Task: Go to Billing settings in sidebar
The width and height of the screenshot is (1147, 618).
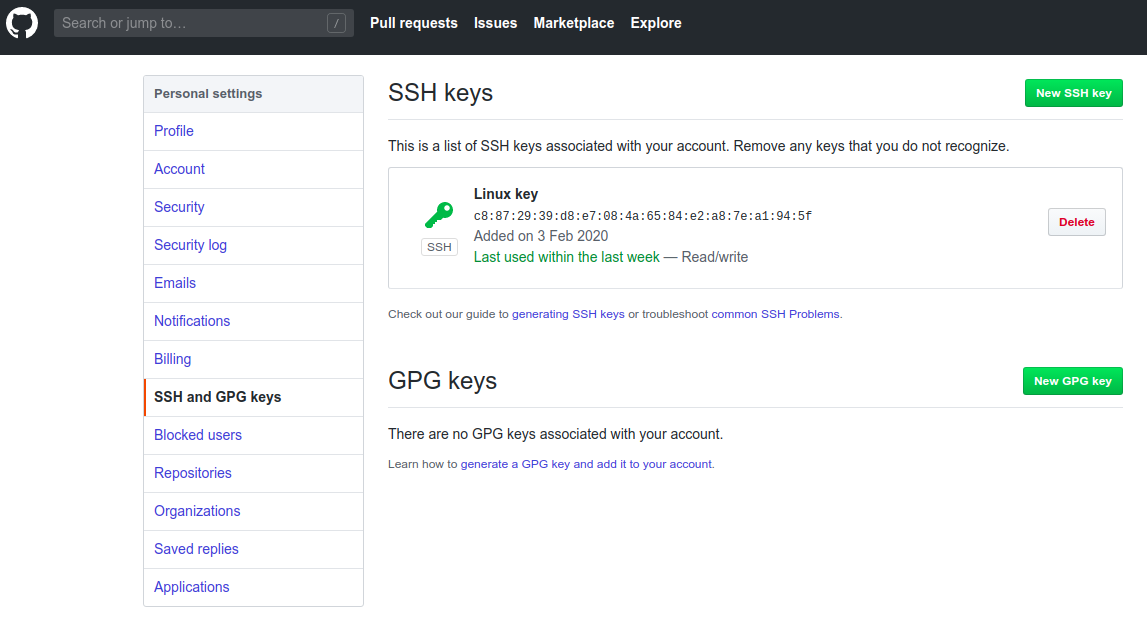Action: pos(253,359)
